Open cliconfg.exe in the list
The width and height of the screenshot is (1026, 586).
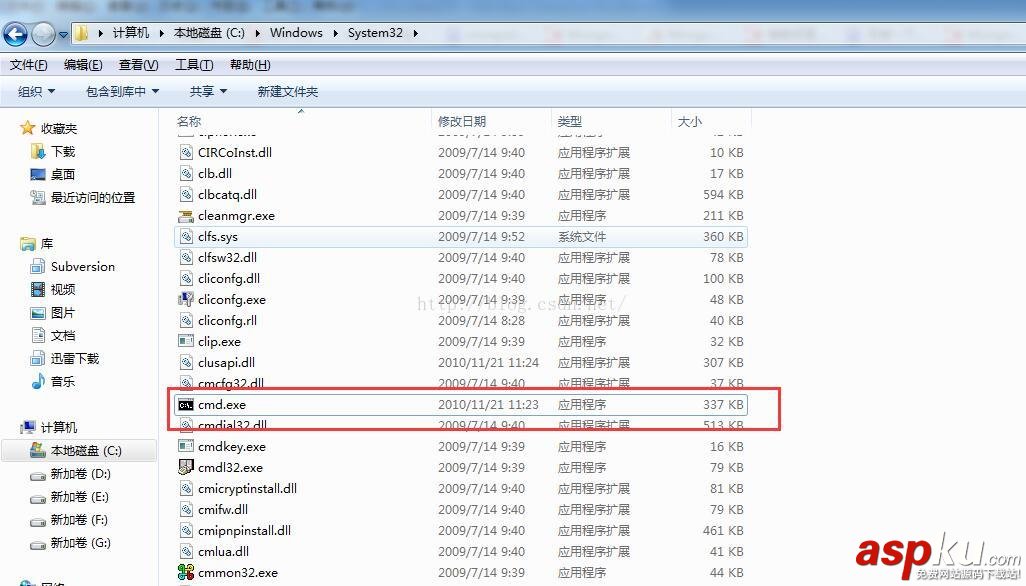point(231,299)
